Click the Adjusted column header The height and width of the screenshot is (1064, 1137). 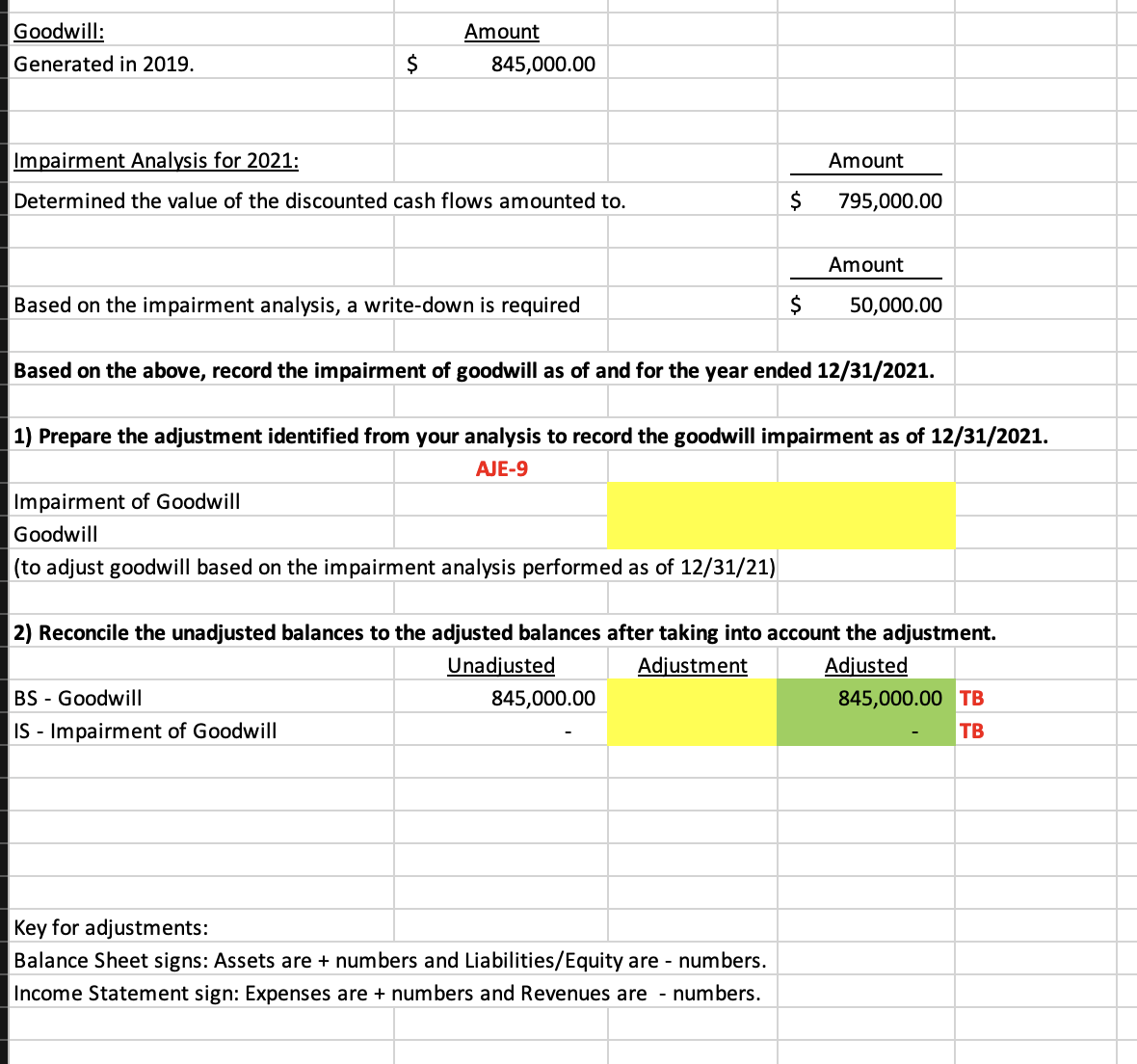tap(865, 665)
